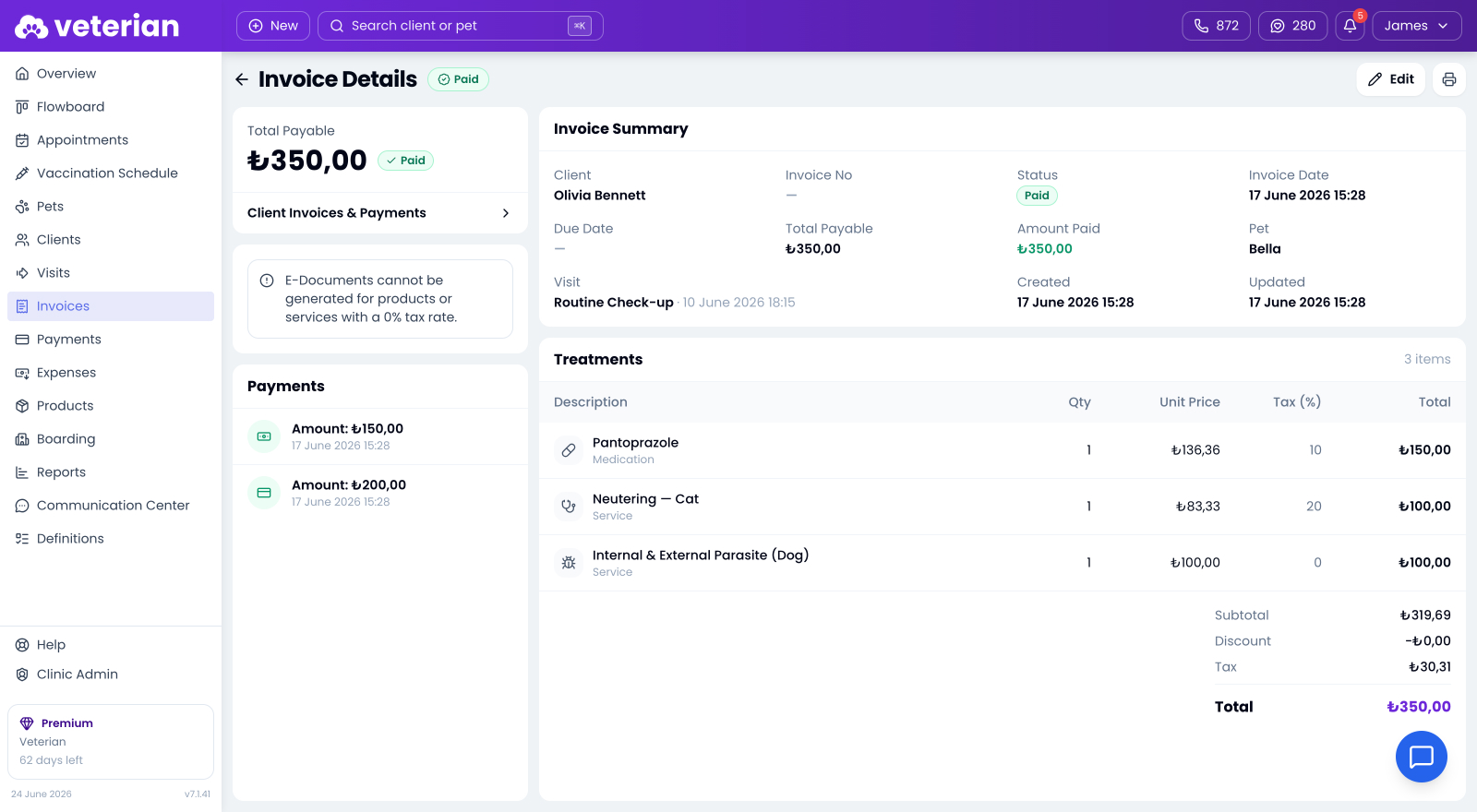Open the 280 WhatsApp messages button

click(1293, 26)
